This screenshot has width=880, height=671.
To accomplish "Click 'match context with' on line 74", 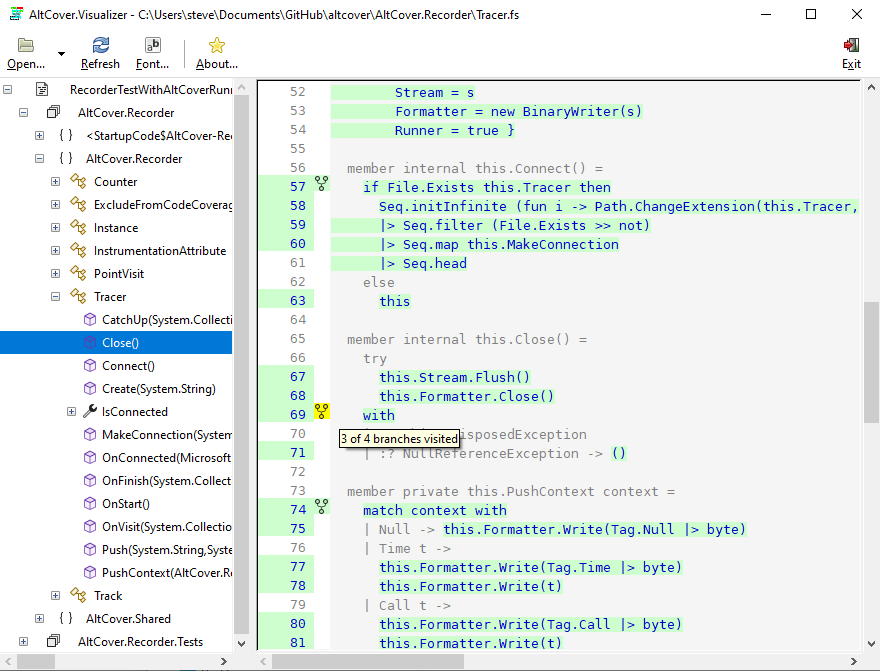I will coord(434,510).
